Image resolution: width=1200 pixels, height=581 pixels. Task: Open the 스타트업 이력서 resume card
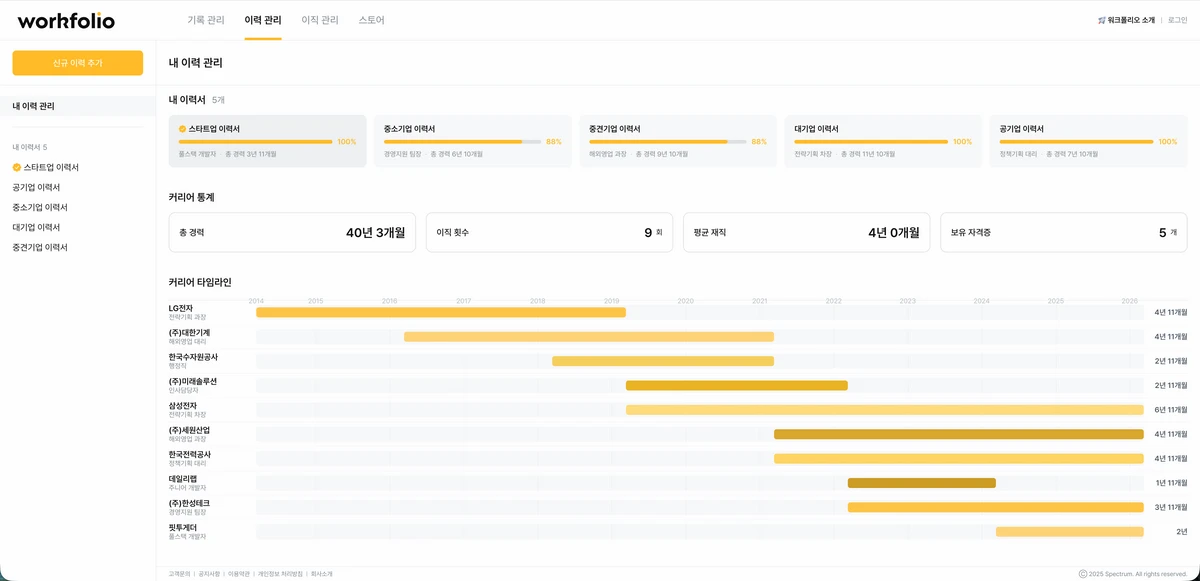click(268, 141)
